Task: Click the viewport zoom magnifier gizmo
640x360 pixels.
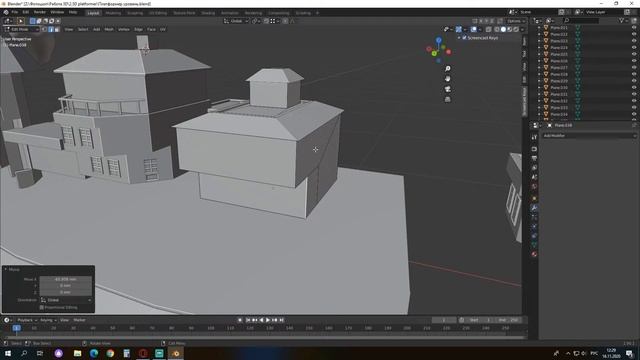Action: [448, 69]
